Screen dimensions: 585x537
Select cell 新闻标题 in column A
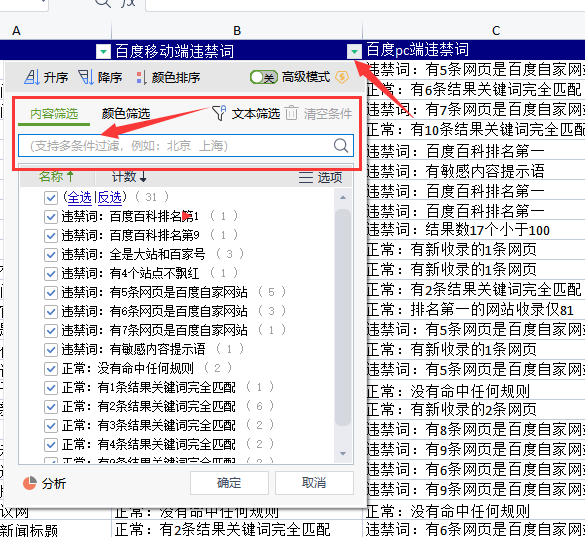[x=56, y=529]
